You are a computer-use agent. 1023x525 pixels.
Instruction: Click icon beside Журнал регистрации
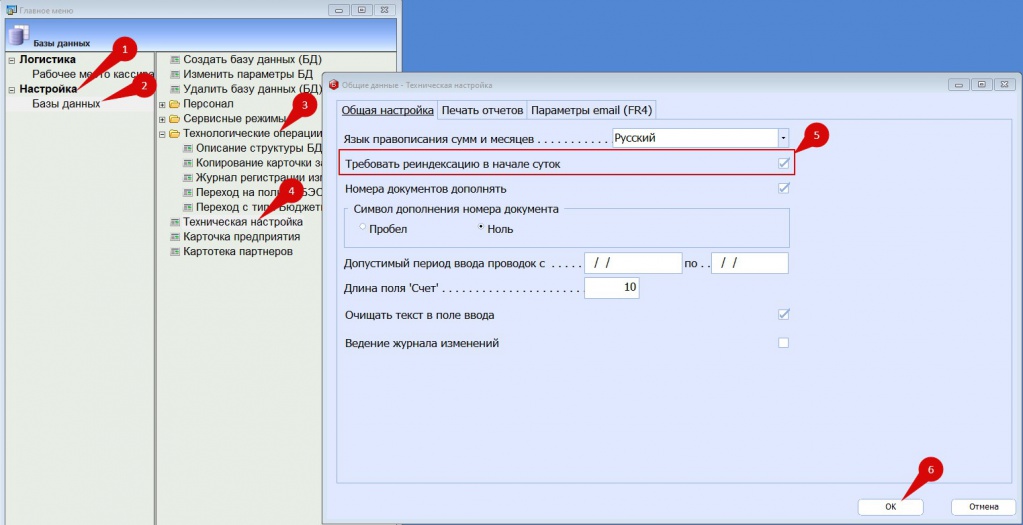pyautogui.click(x=188, y=177)
